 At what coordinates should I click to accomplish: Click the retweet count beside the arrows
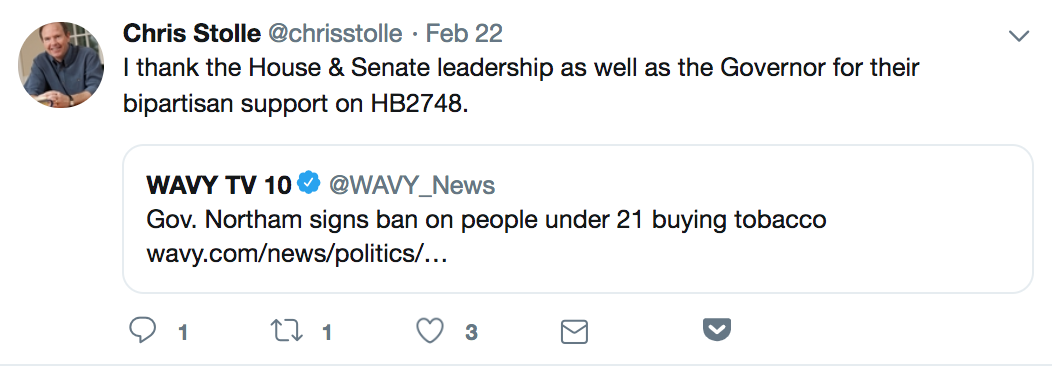(327, 333)
